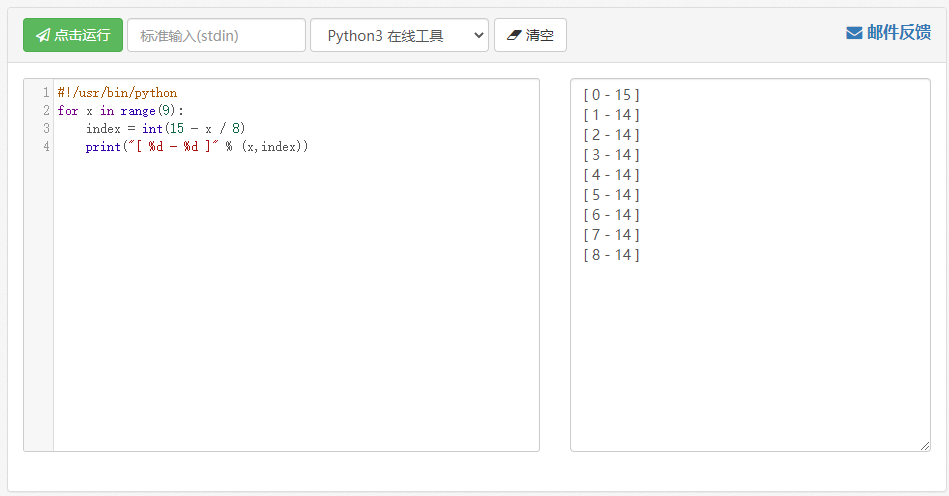Place cursor in the for x in range(9) line
This screenshot has width=949, height=496.
[120, 111]
